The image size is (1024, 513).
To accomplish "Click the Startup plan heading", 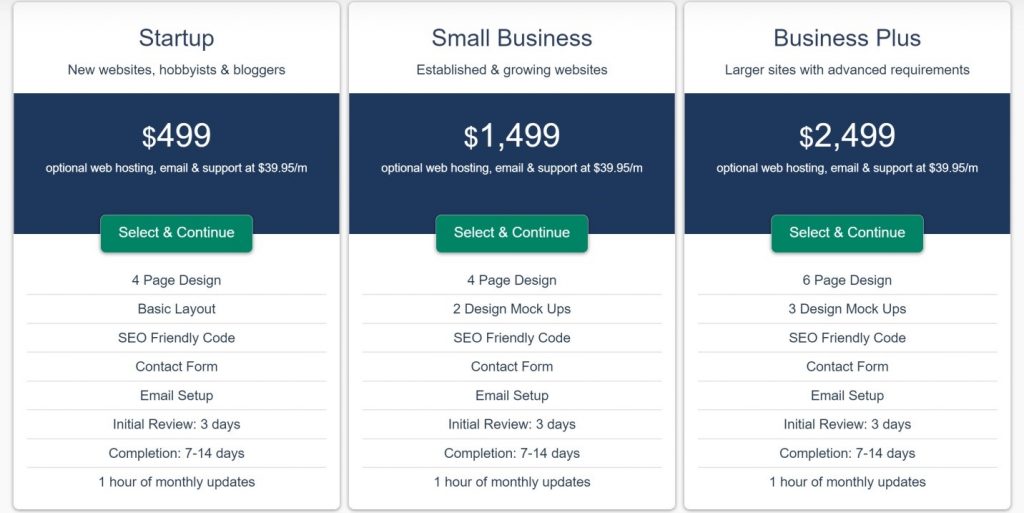I will (x=176, y=38).
